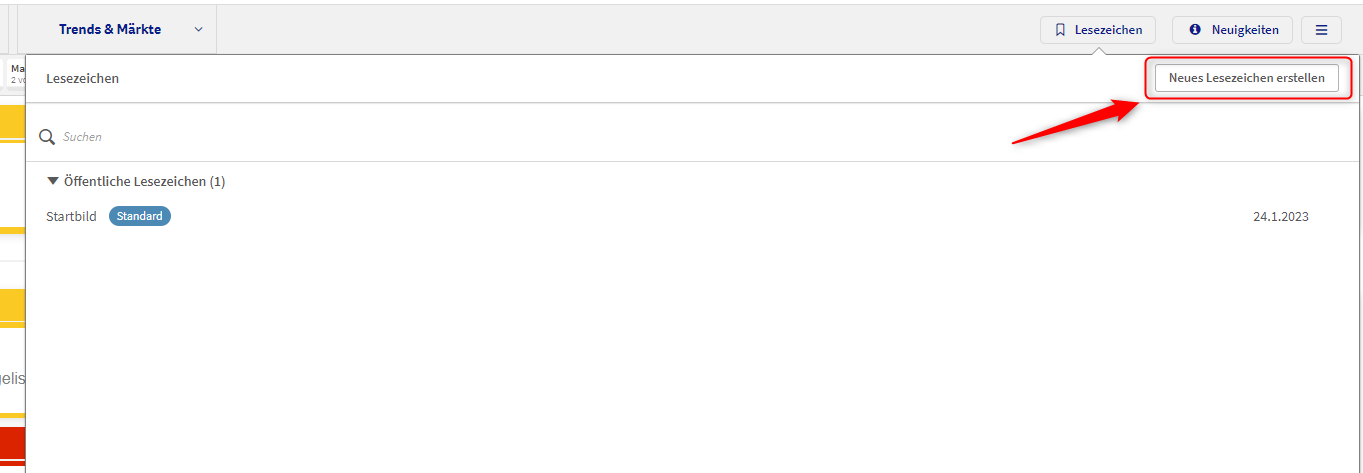The width and height of the screenshot is (1363, 473).
Task: Open the hamburger menu icon
Action: click(1321, 30)
